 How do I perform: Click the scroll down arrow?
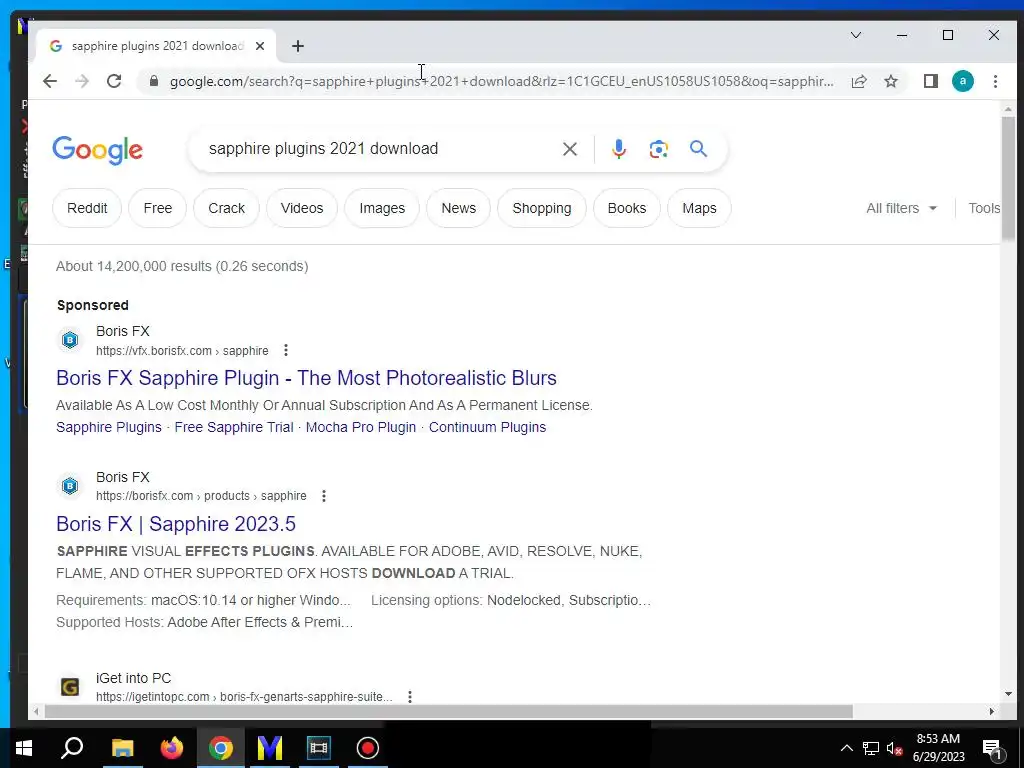[x=1008, y=694]
